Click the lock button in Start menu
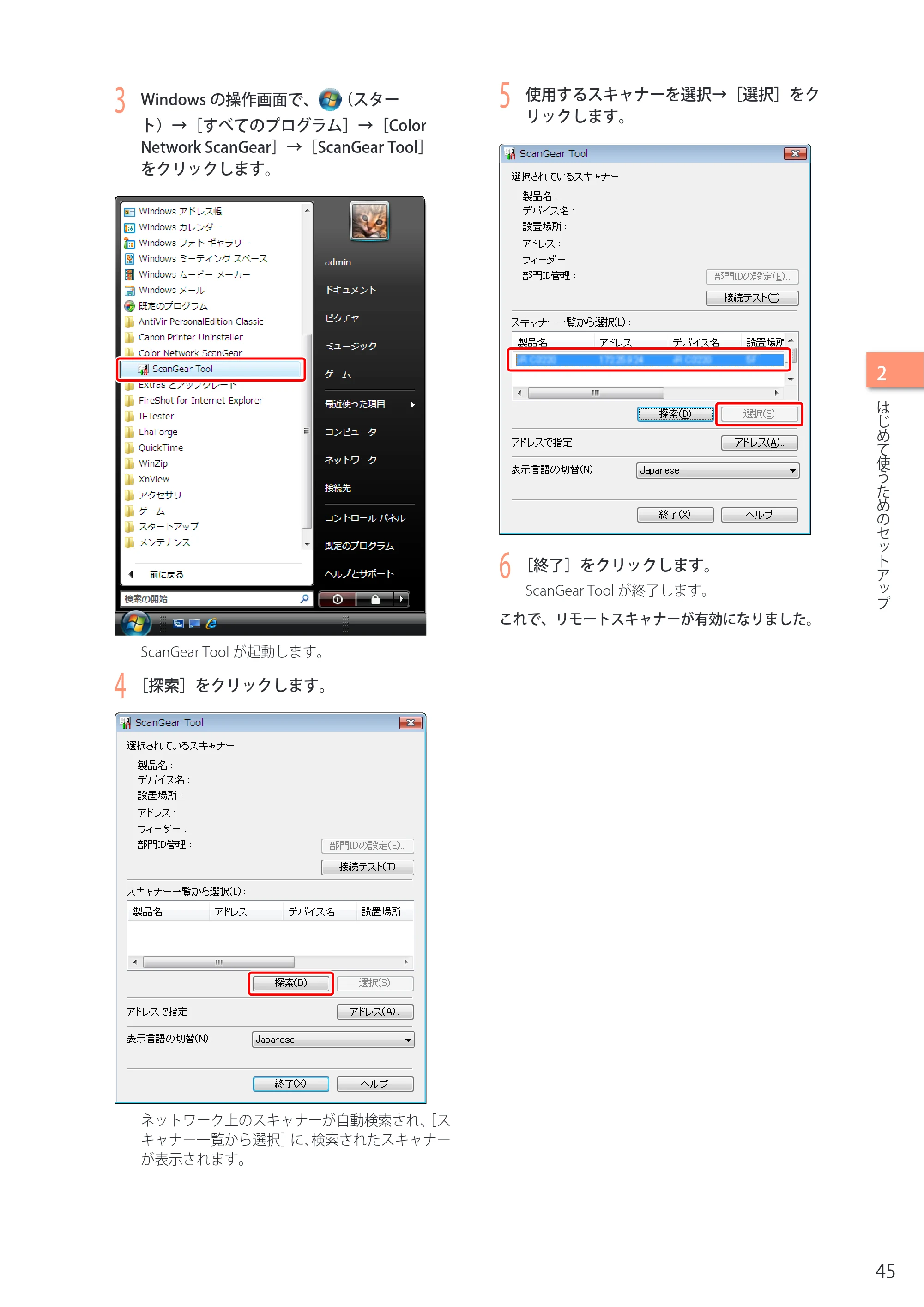The height and width of the screenshot is (1307, 924). click(375, 599)
